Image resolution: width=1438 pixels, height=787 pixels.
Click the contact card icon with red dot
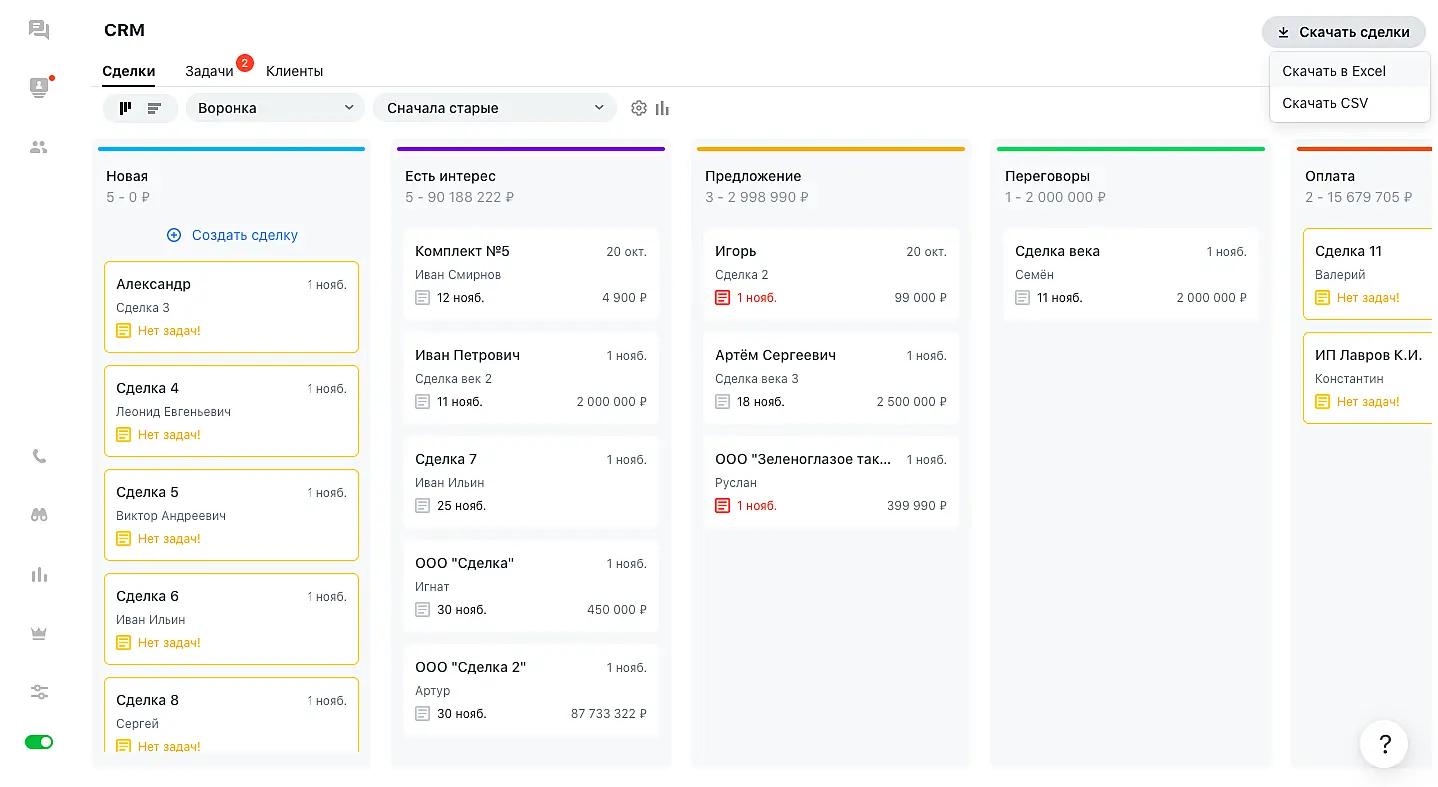[x=39, y=87]
